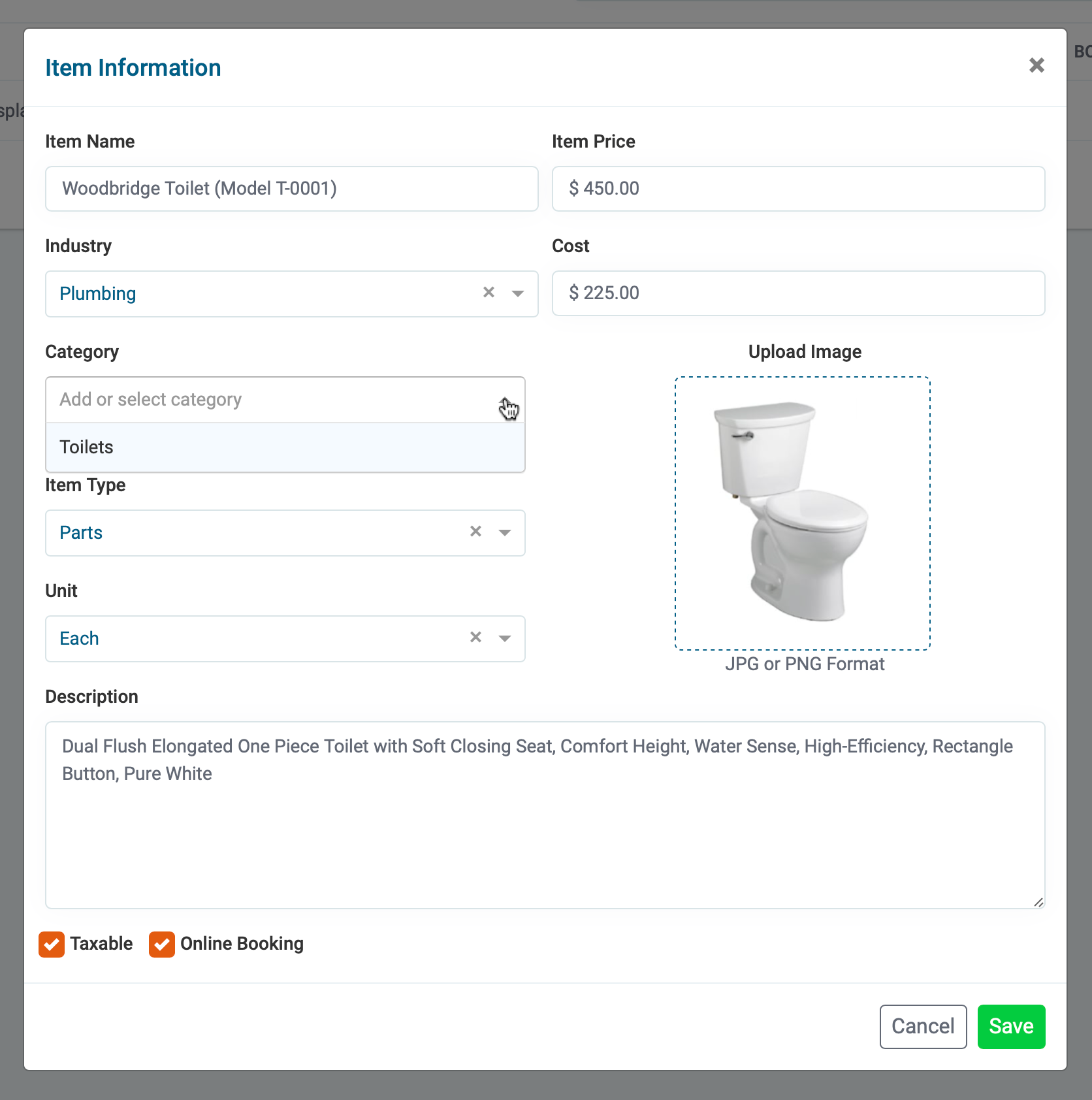Close the Item Information dialog
The width and height of the screenshot is (1092, 1100).
tap(1036, 65)
